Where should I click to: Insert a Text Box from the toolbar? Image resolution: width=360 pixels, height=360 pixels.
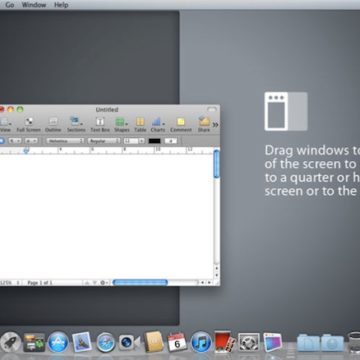100,124
